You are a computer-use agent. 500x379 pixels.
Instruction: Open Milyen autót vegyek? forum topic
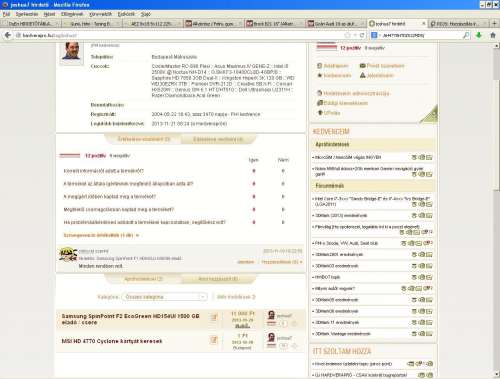(x=335, y=288)
